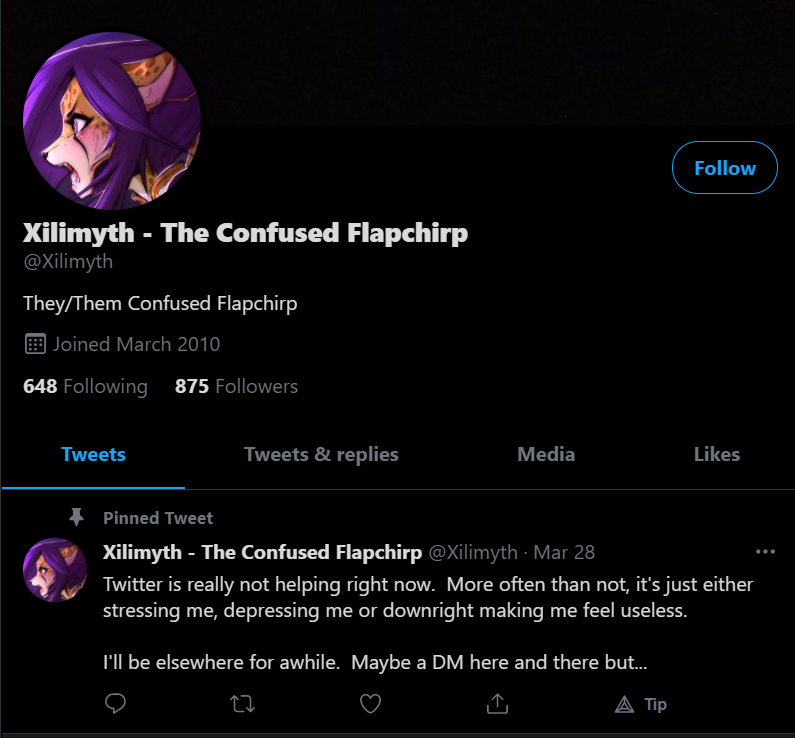Retweet the pinned tweet
795x738 pixels.
tap(242, 704)
